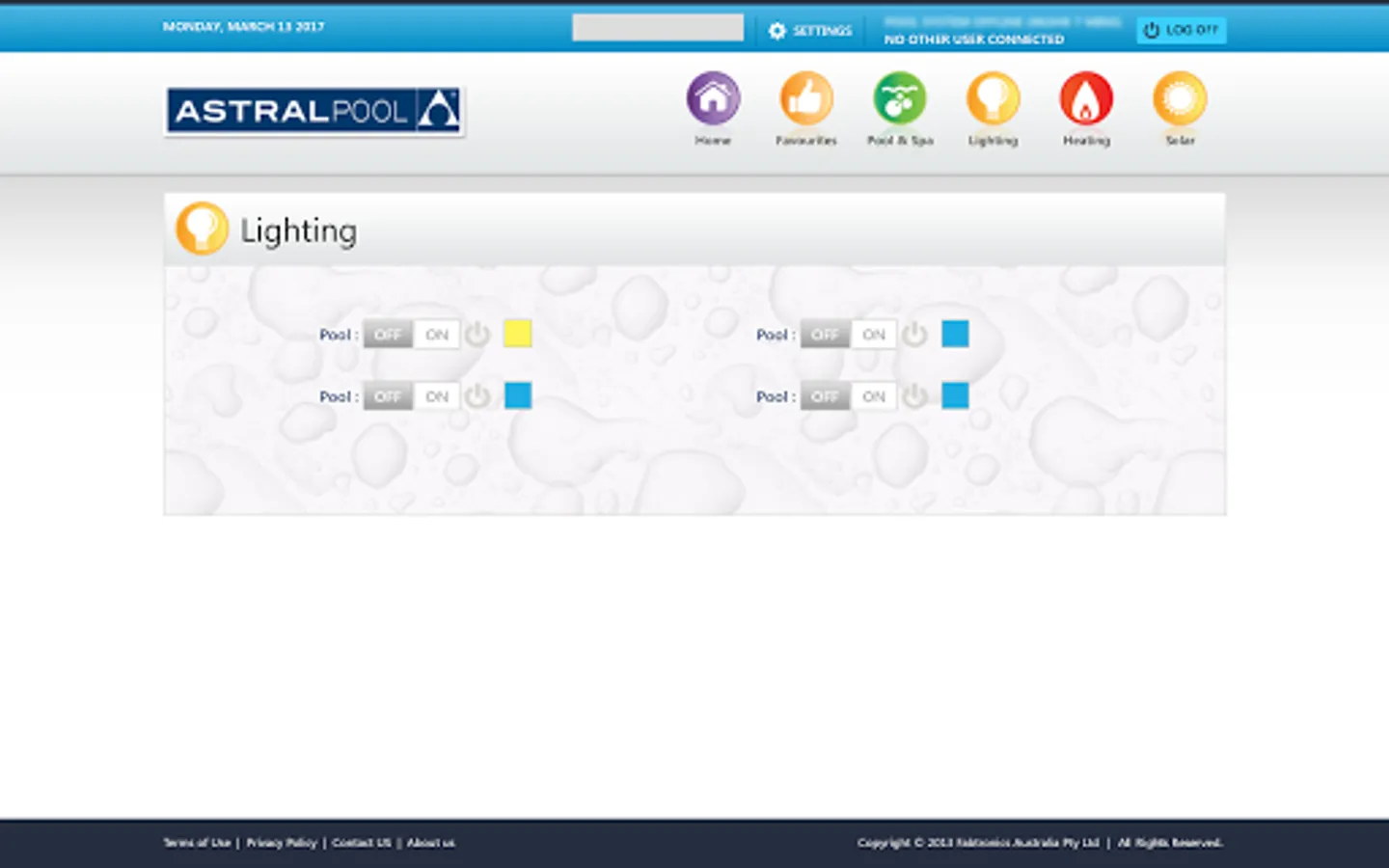The height and width of the screenshot is (868, 1389).
Task: Click the power icon in the upper-right Pool row
Action: tap(914, 335)
